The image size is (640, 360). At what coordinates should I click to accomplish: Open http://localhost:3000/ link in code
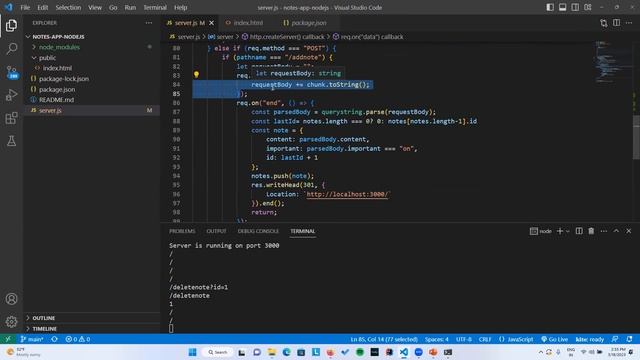347,194
